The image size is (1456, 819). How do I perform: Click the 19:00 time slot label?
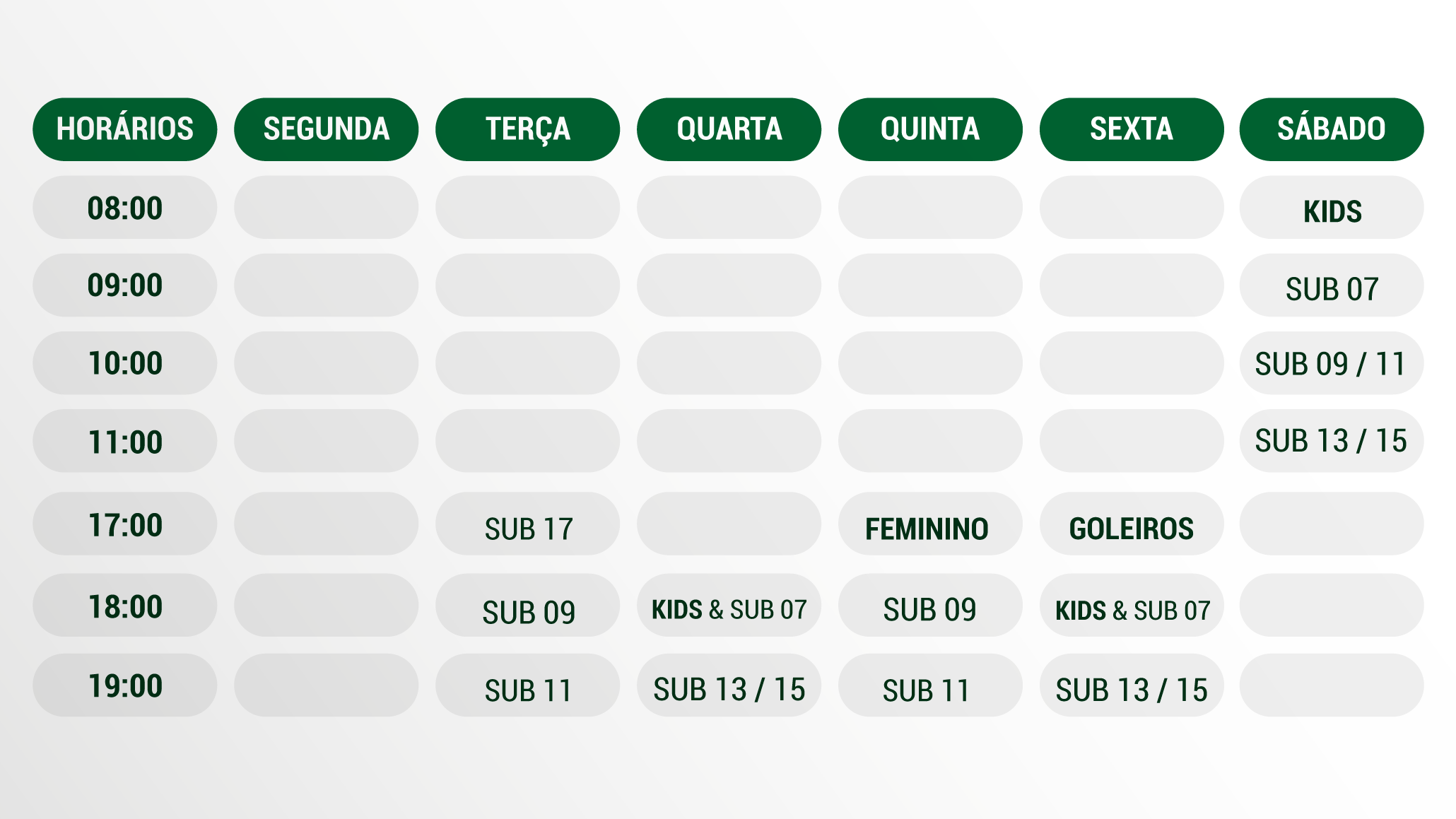(124, 685)
